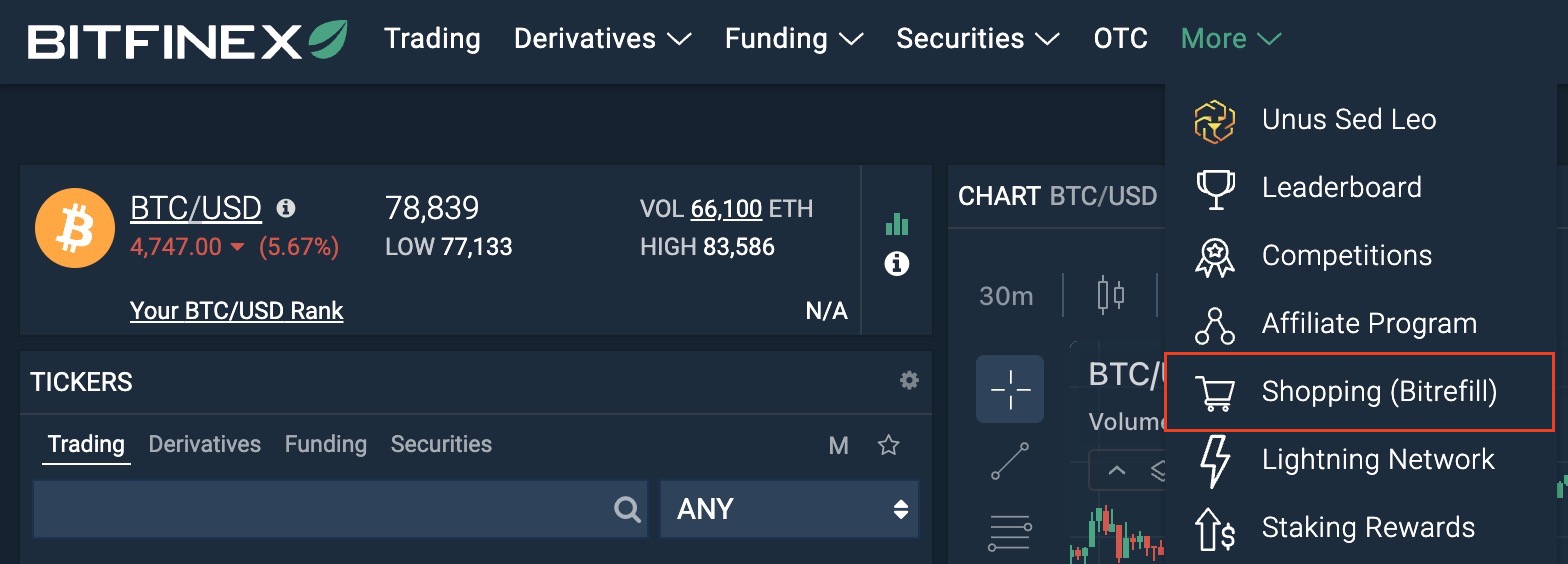Select Shopping (Bitrefill) menu entry
Screen dimensions: 1568x564
[x=1360, y=392]
